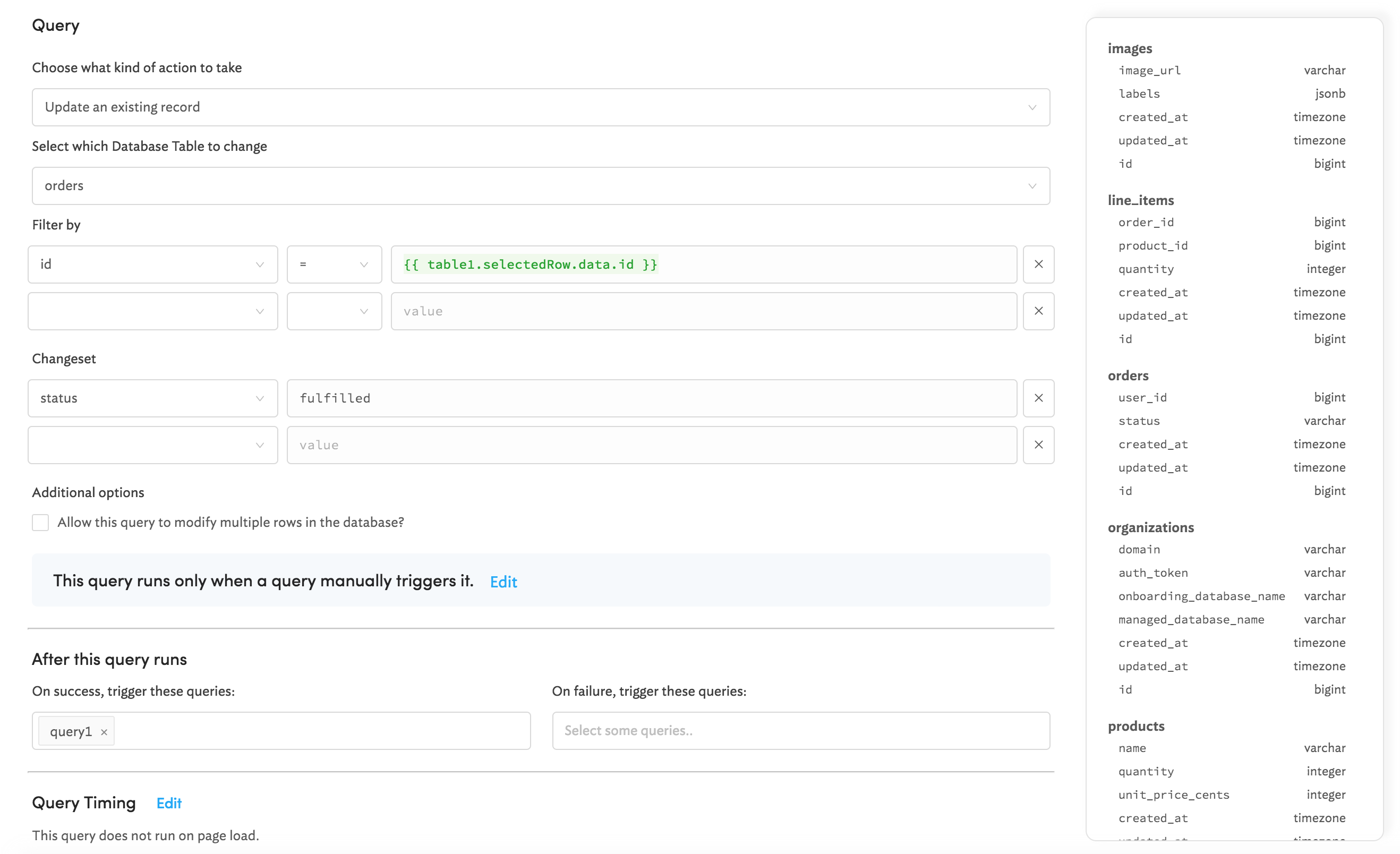The image size is (1400, 854).
Task: Click the line_items table heading
Action: click(x=1140, y=200)
